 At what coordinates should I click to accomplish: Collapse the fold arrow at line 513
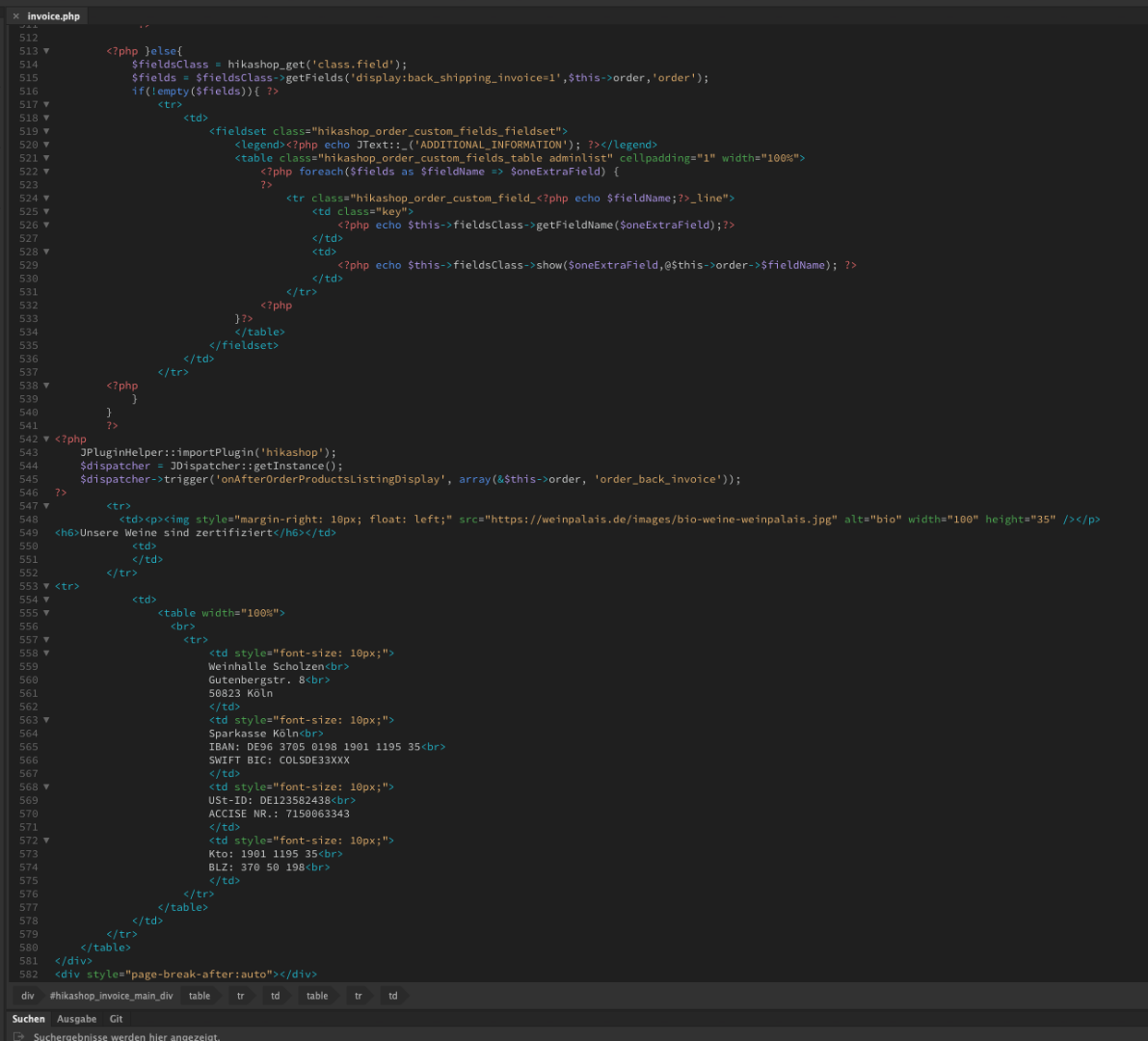pyautogui.click(x=46, y=51)
